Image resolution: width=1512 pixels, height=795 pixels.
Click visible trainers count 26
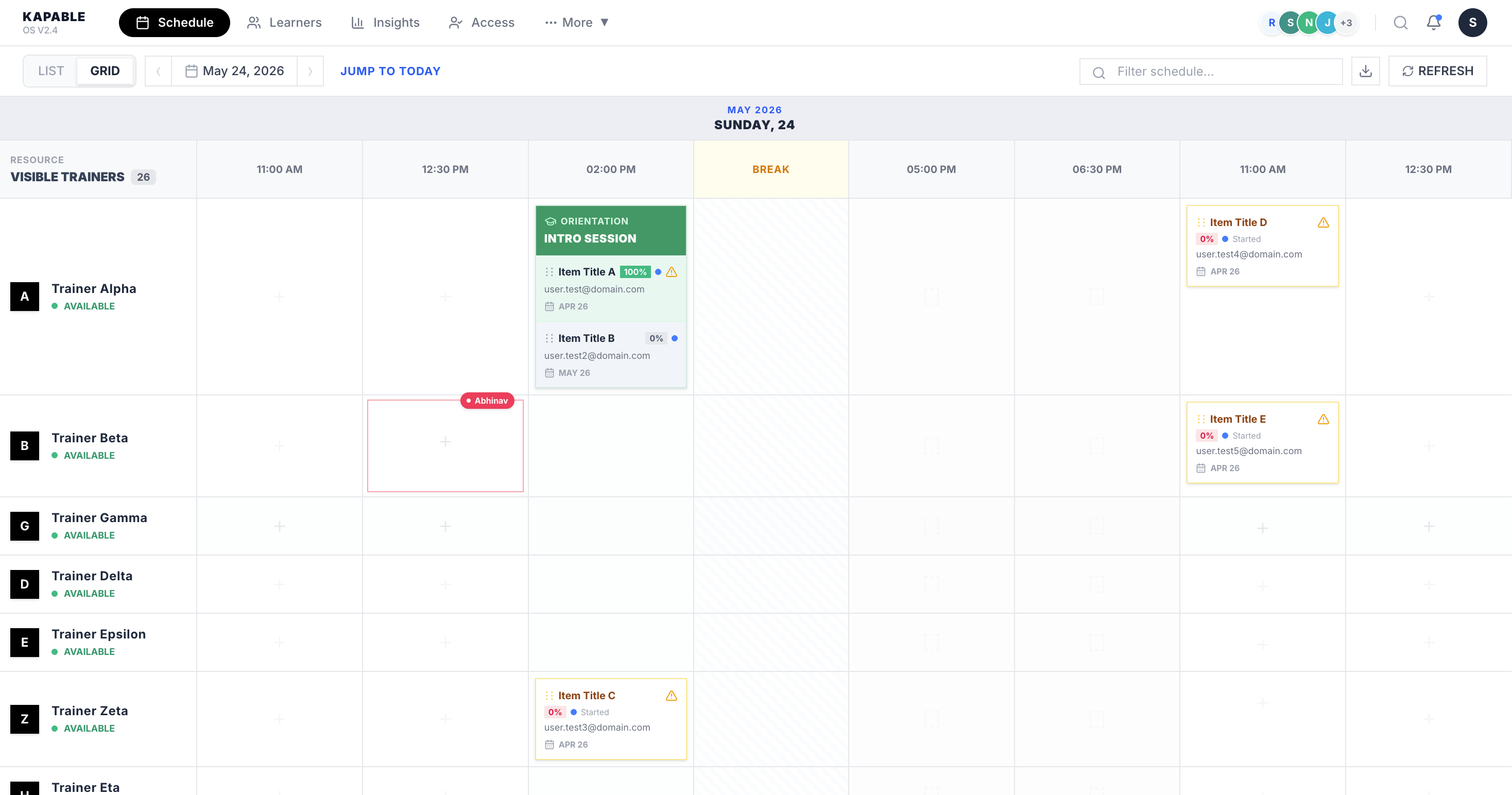coord(143,177)
